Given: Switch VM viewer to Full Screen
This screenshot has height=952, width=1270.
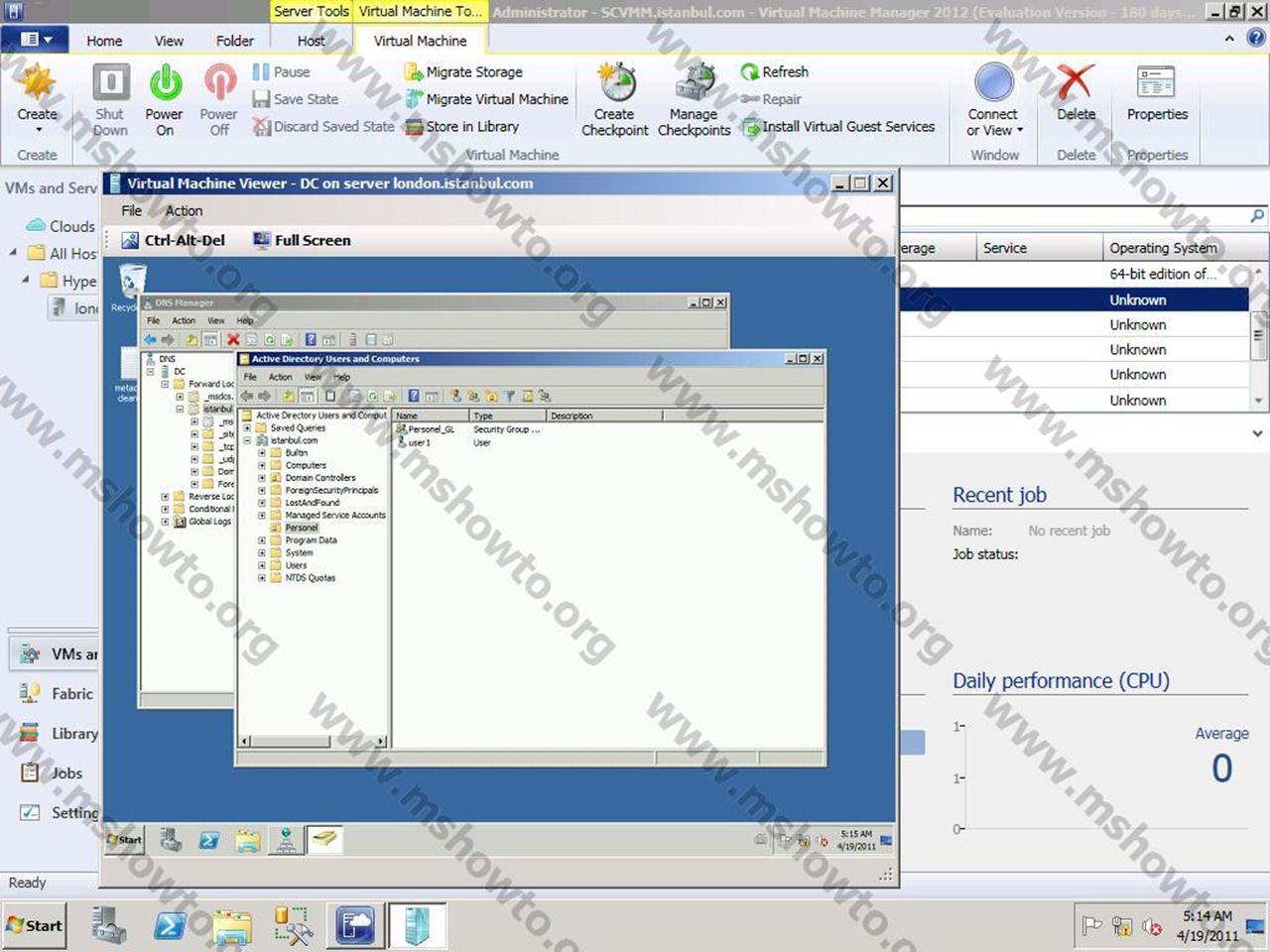Looking at the screenshot, I should point(302,240).
